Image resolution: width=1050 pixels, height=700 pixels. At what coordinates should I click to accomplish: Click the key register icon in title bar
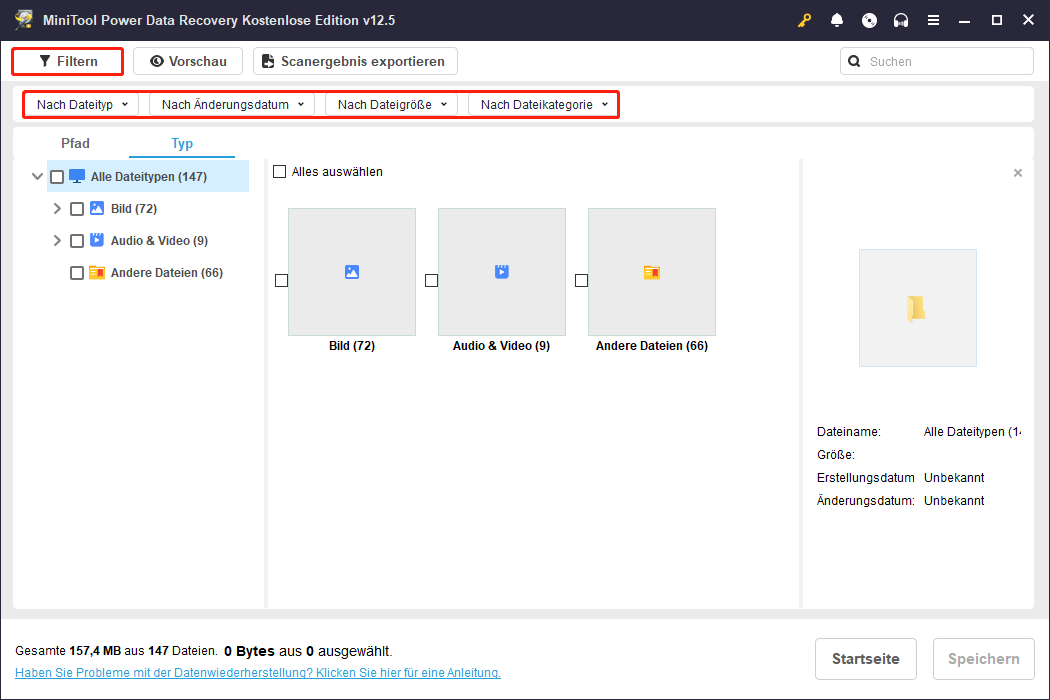804,20
